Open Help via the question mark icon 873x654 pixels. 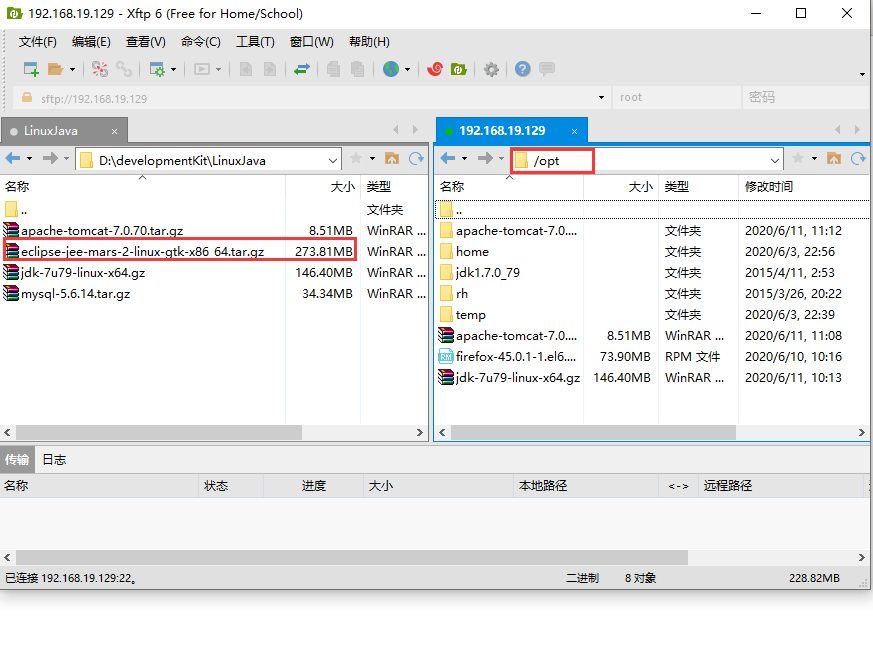522,69
